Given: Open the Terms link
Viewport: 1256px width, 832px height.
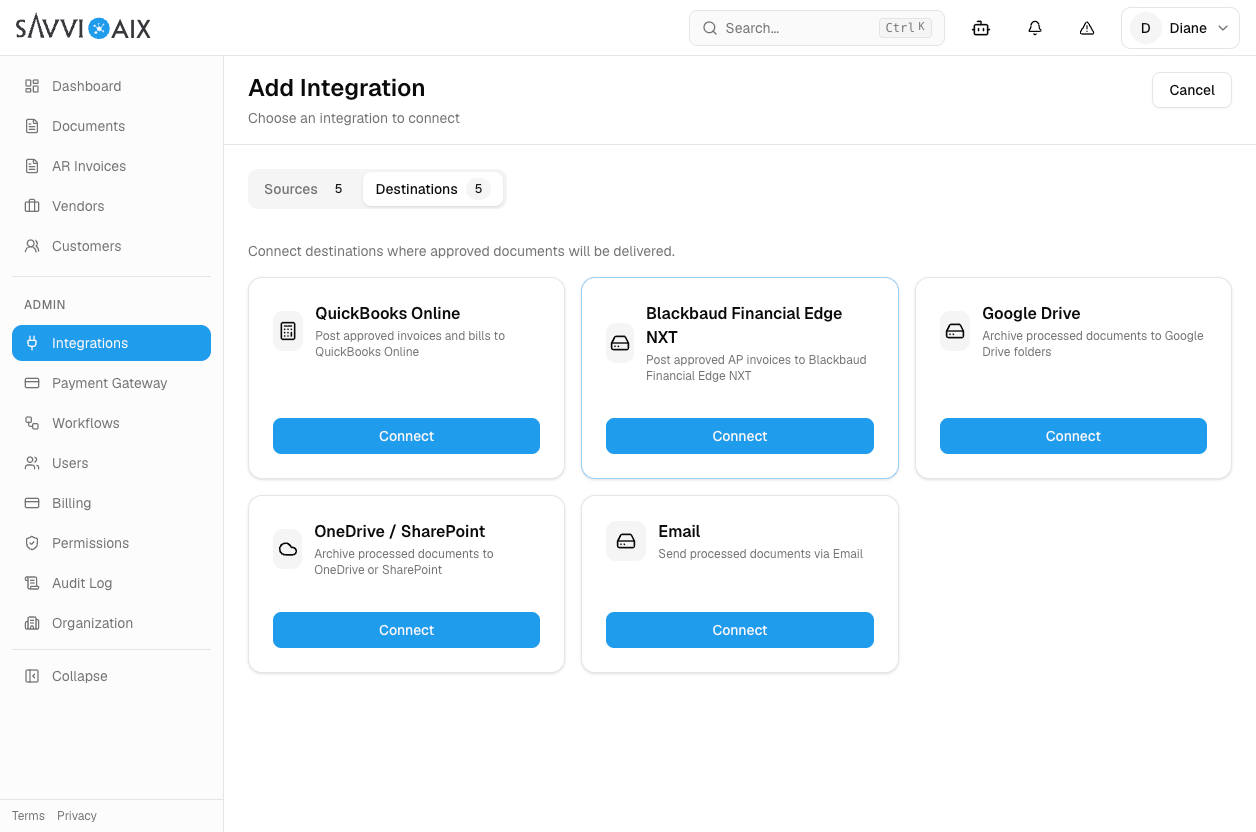Looking at the screenshot, I should coord(28,816).
